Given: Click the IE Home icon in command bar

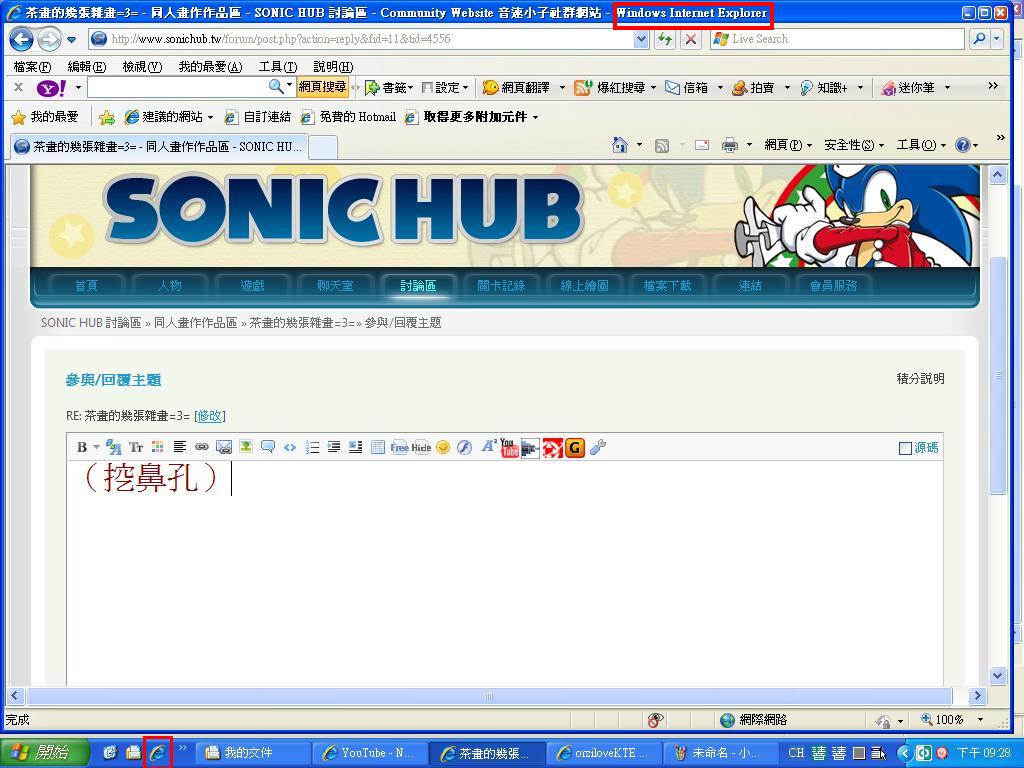Looking at the screenshot, I should tap(620, 145).
